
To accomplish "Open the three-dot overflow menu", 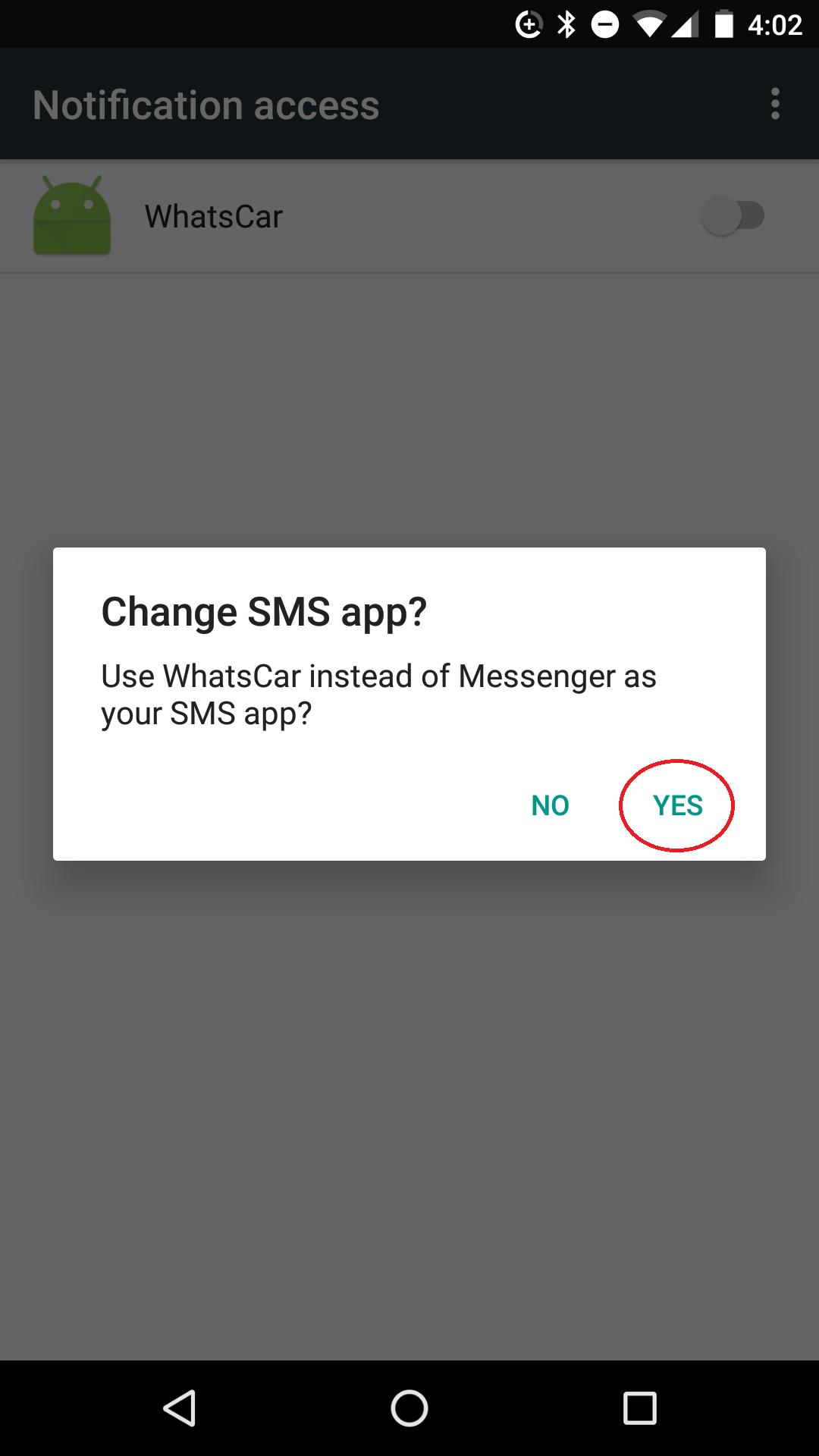I will (x=774, y=104).
